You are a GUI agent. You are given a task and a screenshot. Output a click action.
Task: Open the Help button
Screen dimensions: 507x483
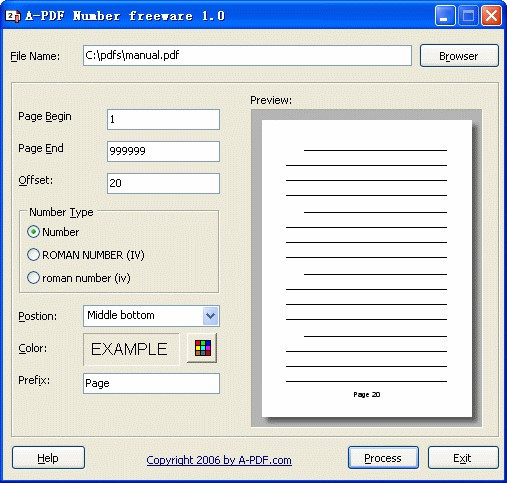coord(48,458)
